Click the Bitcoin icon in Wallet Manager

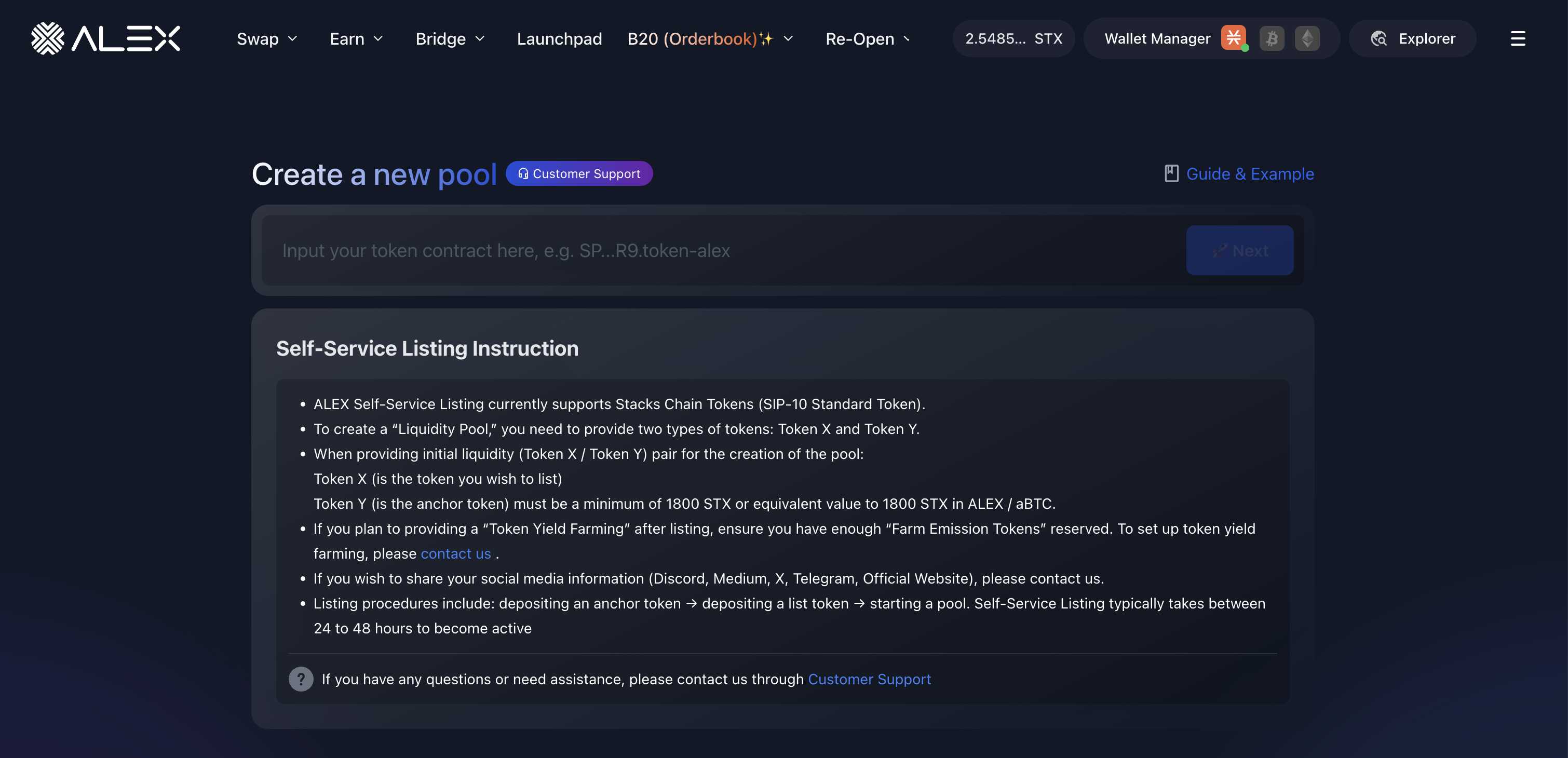click(x=1271, y=38)
